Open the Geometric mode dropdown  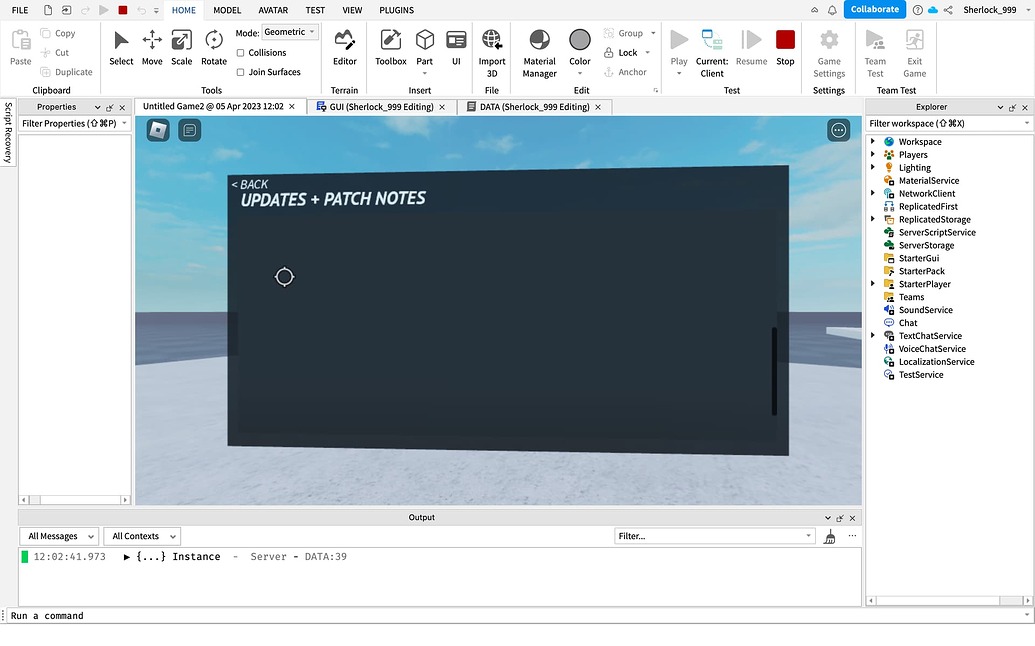pos(289,31)
